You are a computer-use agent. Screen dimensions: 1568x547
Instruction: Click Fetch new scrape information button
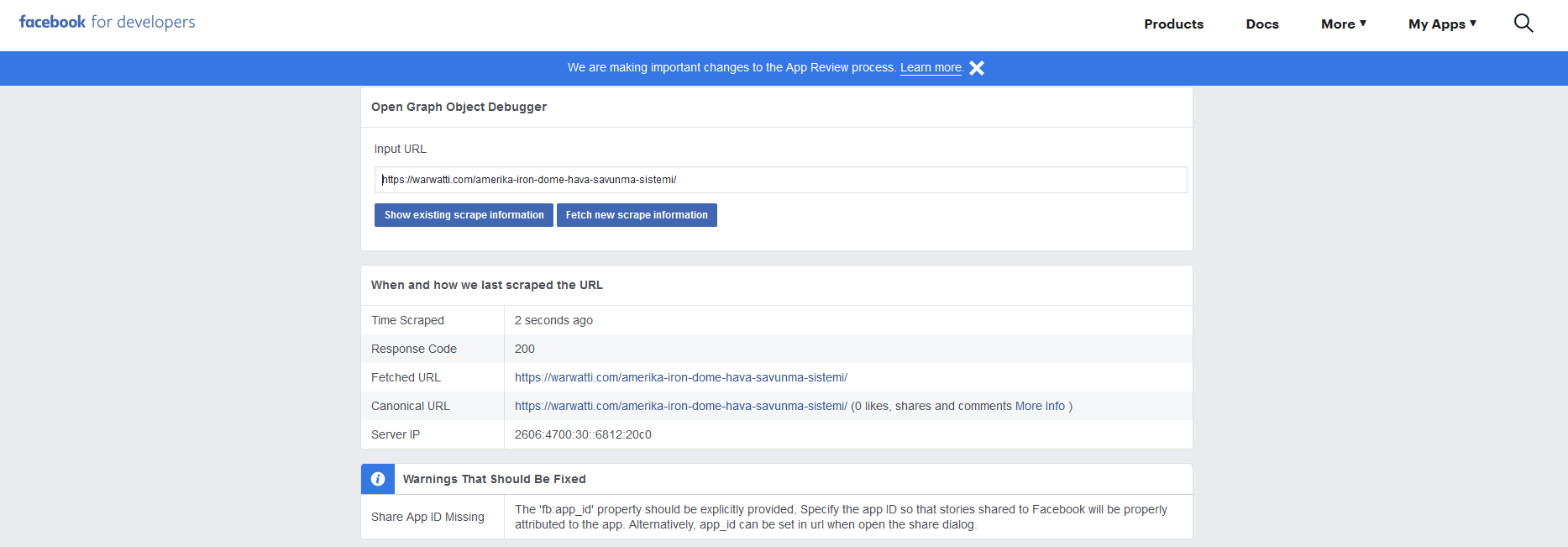(x=637, y=215)
